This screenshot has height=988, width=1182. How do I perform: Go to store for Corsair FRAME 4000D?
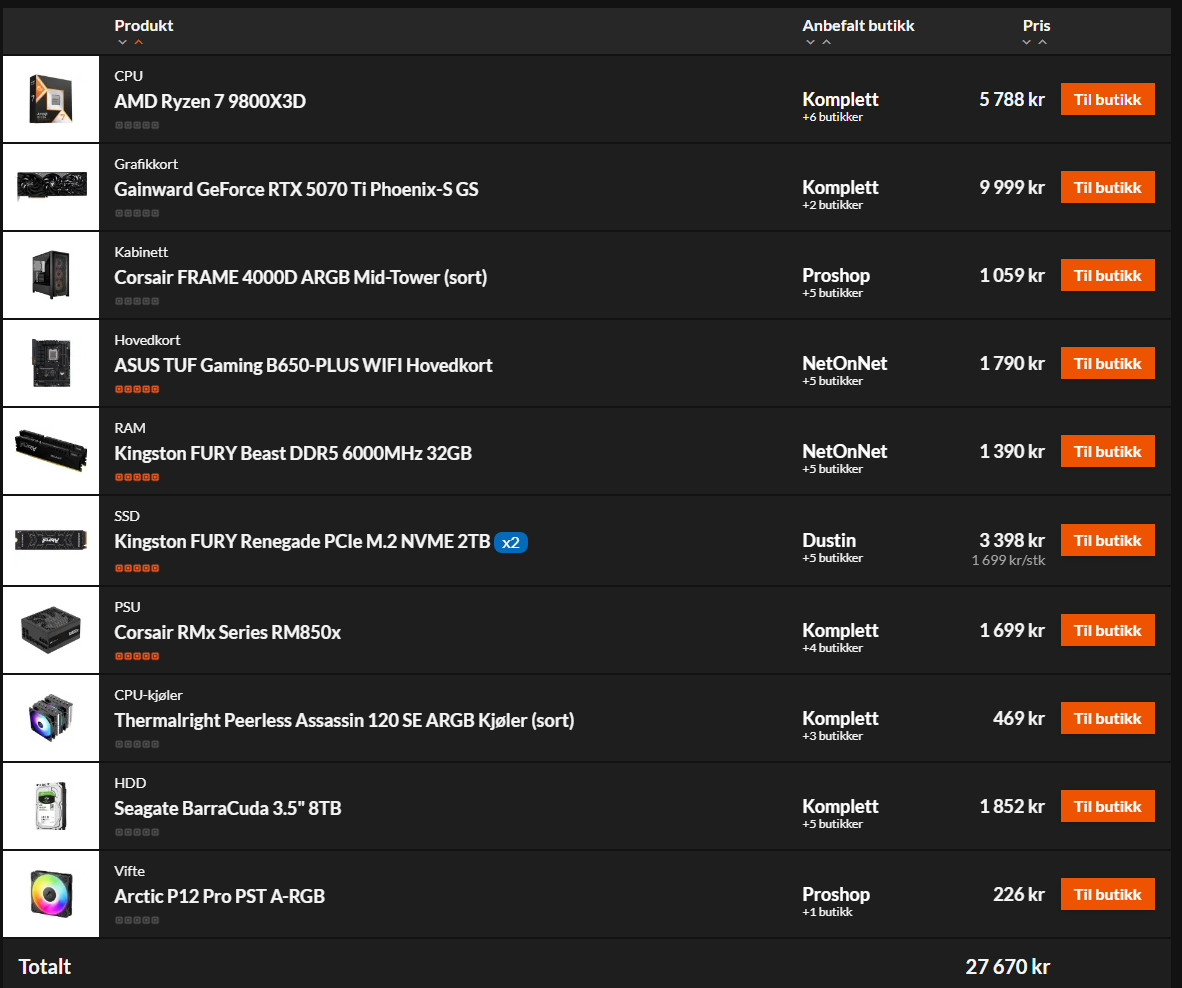pos(1107,276)
